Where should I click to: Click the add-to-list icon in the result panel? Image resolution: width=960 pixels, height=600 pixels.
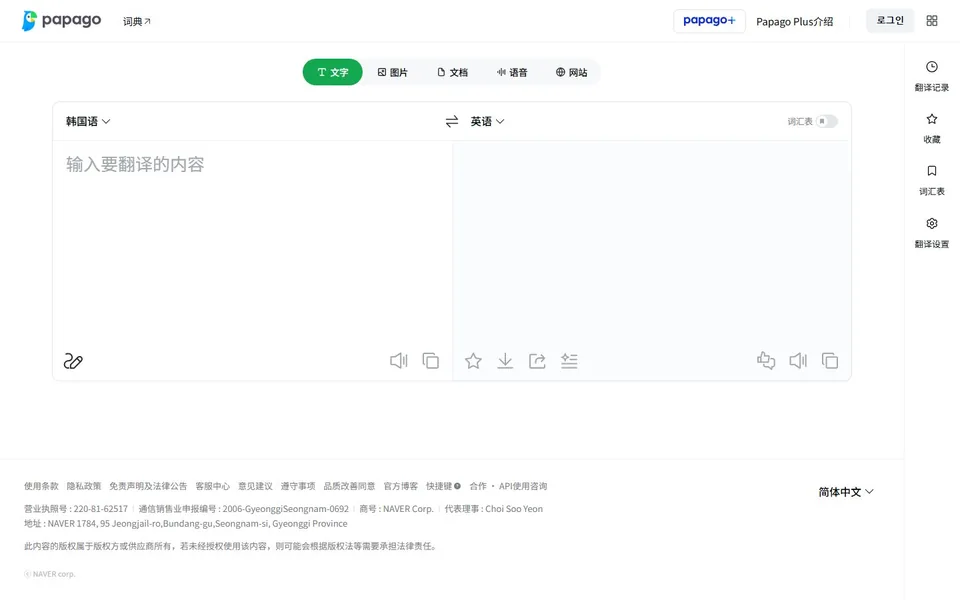pos(569,361)
